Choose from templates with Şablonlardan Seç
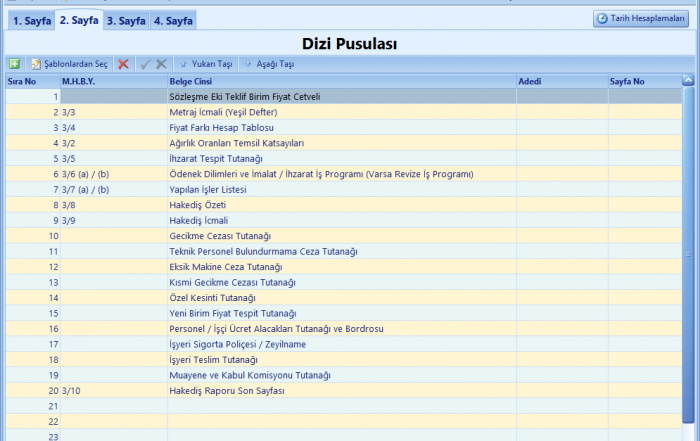 pyautogui.click(x=69, y=64)
